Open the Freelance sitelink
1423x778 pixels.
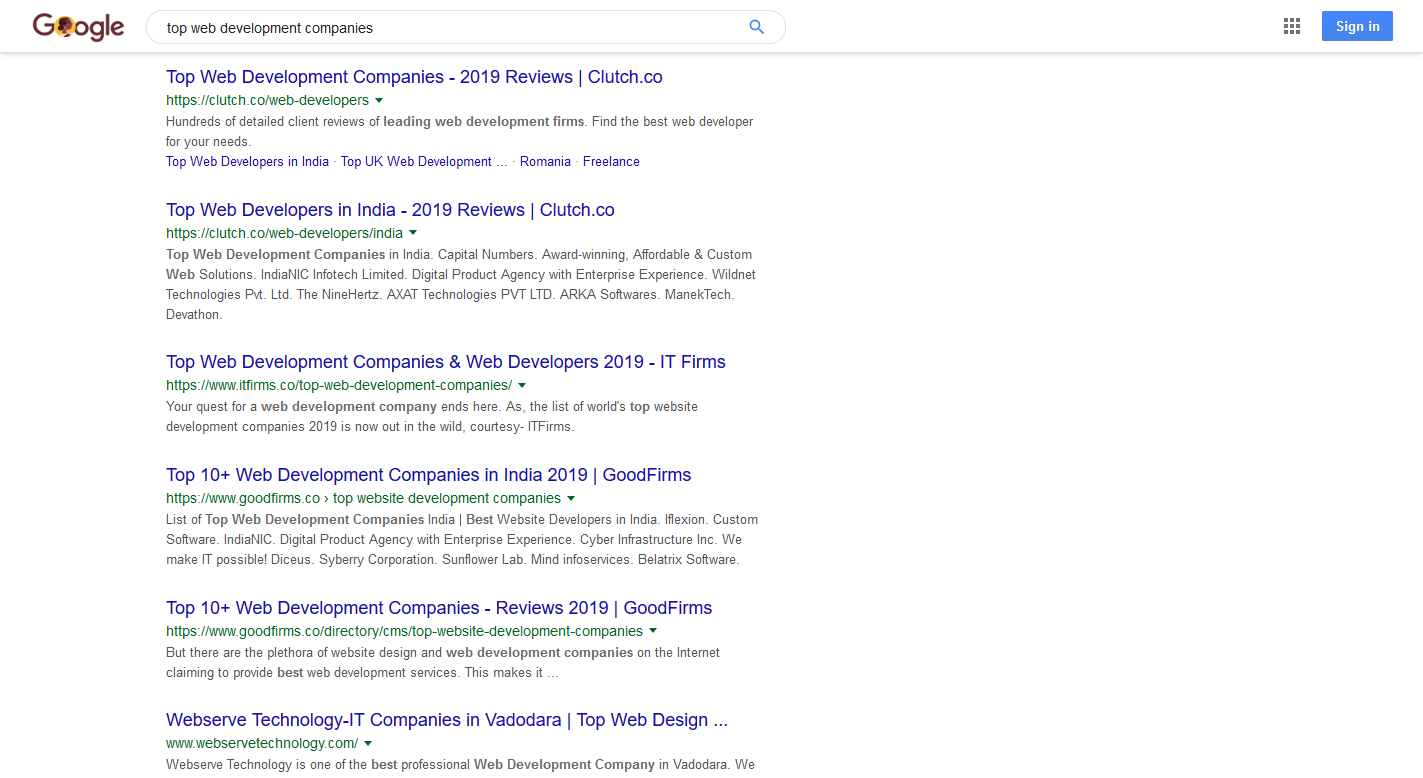(611, 161)
